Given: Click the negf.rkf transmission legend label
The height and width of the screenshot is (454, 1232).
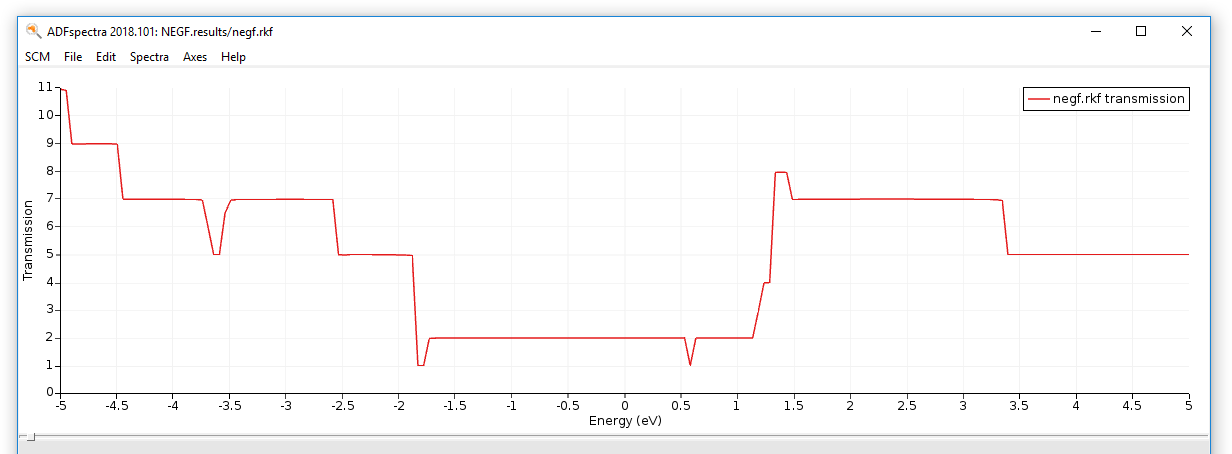Looking at the screenshot, I should (x=1118, y=99).
